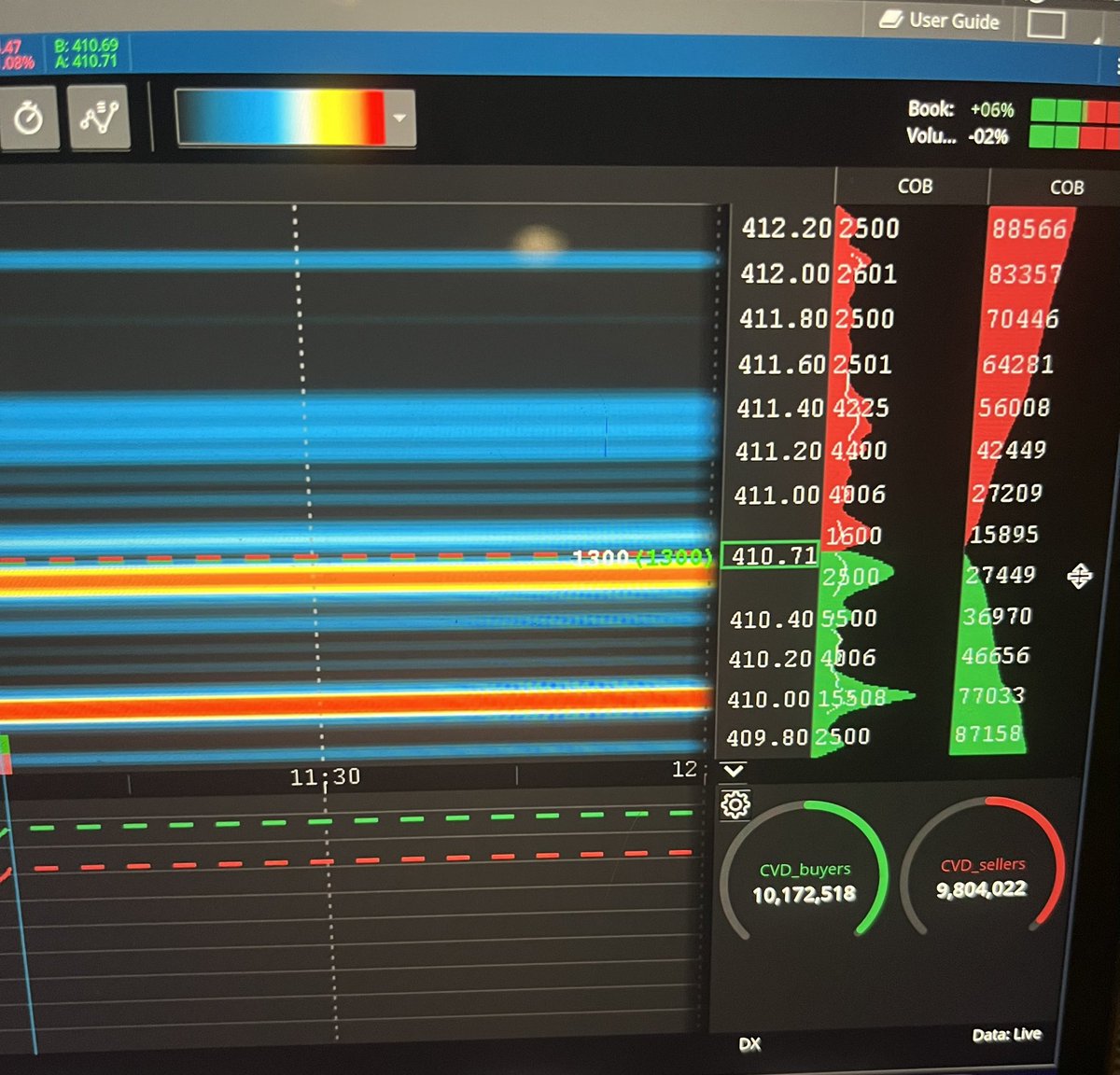1120x1075 pixels.
Task: Click cumulative ask size 15895
Action: point(1003,535)
